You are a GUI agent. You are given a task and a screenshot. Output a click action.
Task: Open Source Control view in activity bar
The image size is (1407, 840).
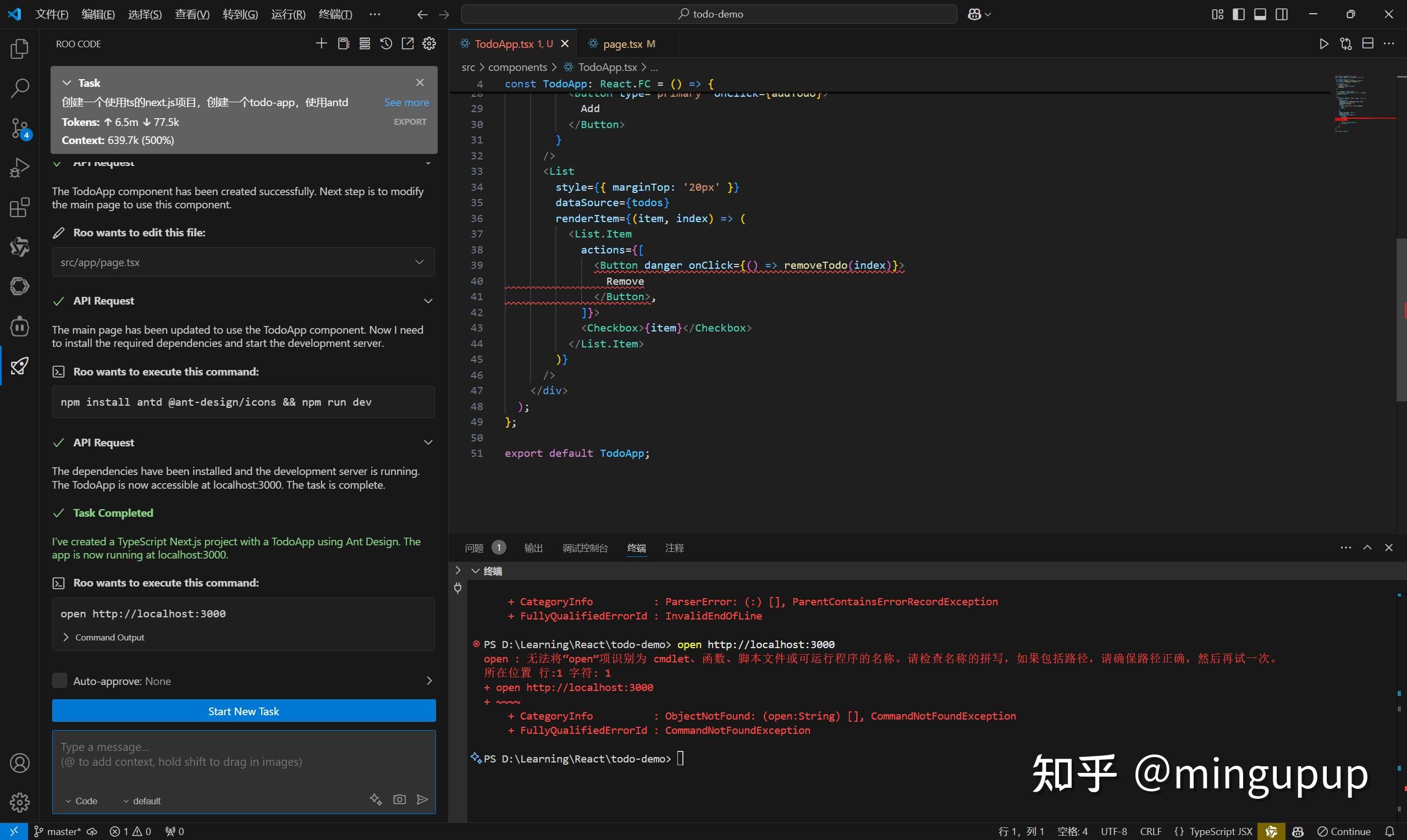(19, 129)
